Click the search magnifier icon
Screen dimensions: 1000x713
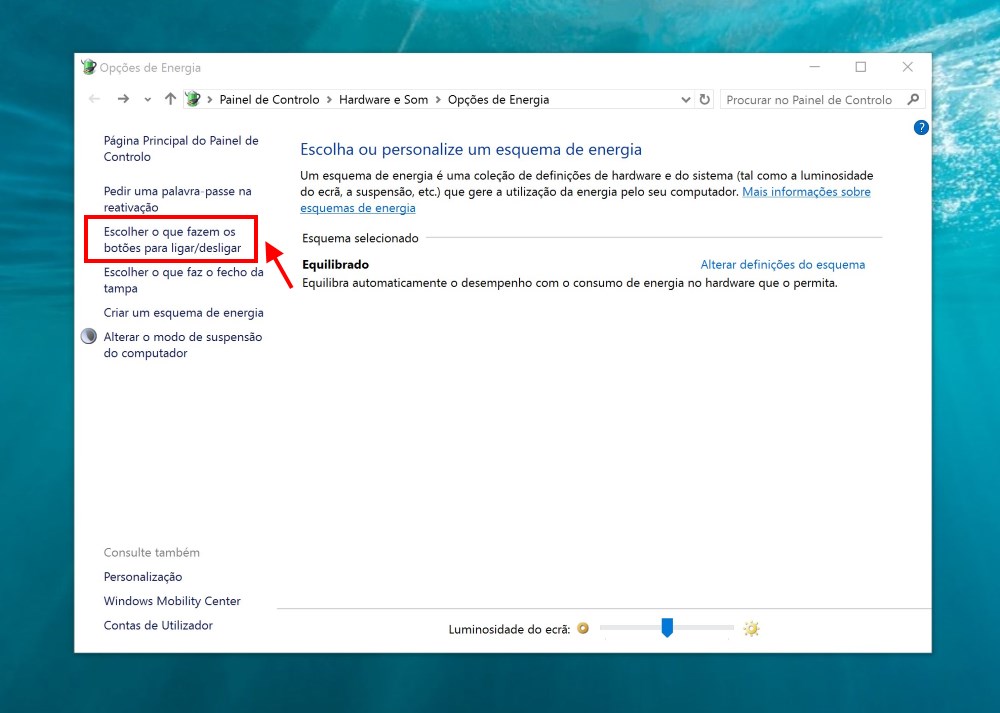pos(913,100)
